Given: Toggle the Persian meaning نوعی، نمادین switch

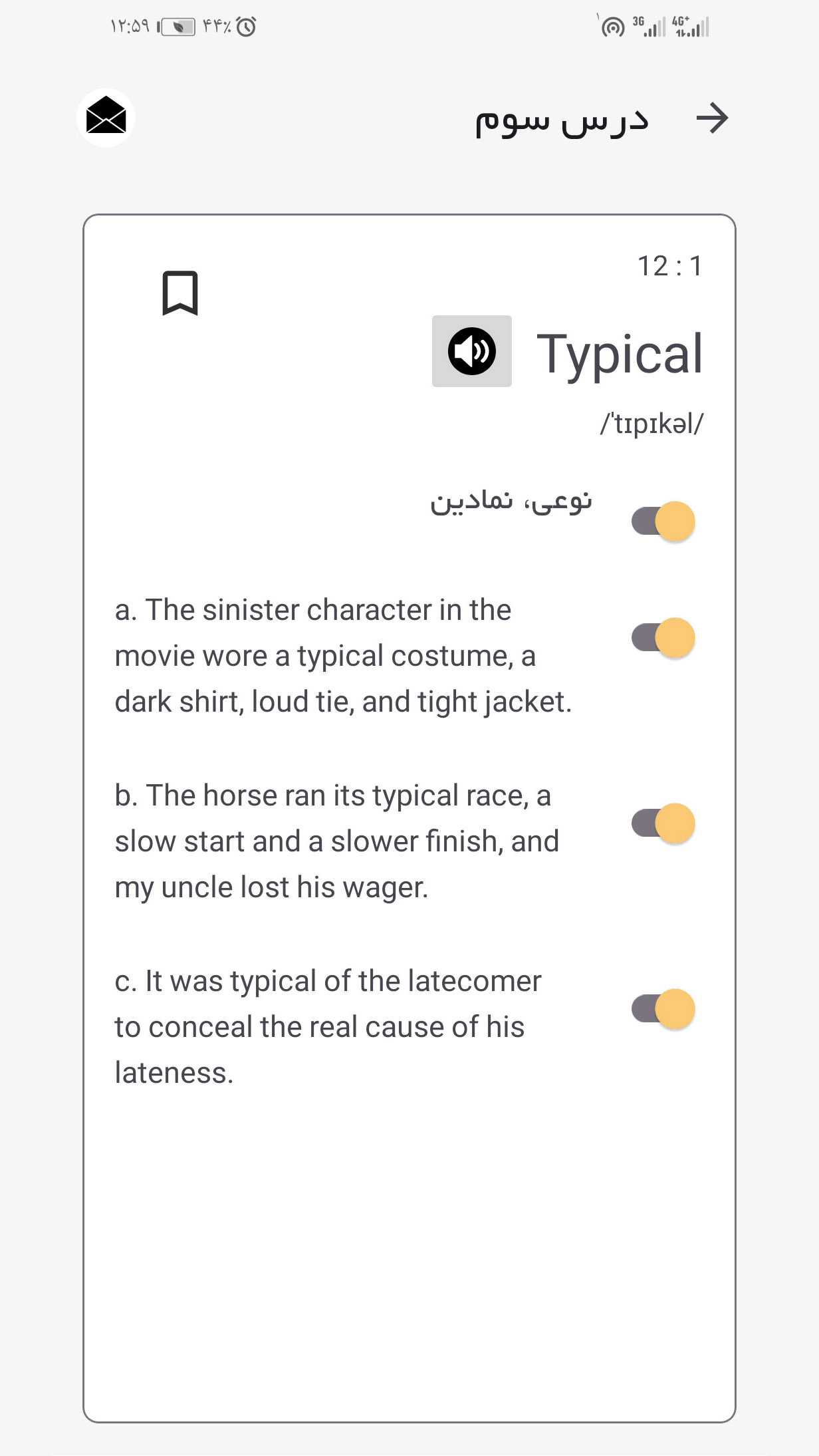Looking at the screenshot, I should pyautogui.click(x=663, y=521).
